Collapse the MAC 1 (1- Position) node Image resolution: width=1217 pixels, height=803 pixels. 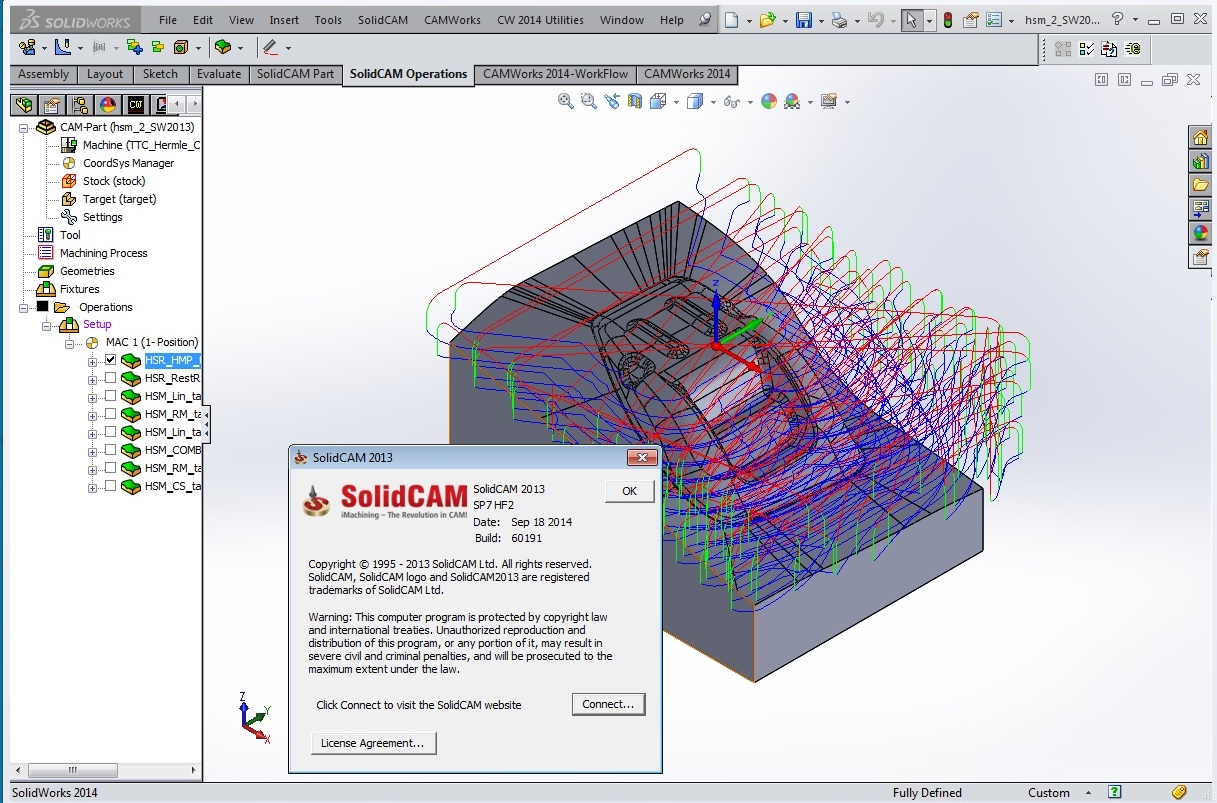click(69, 343)
